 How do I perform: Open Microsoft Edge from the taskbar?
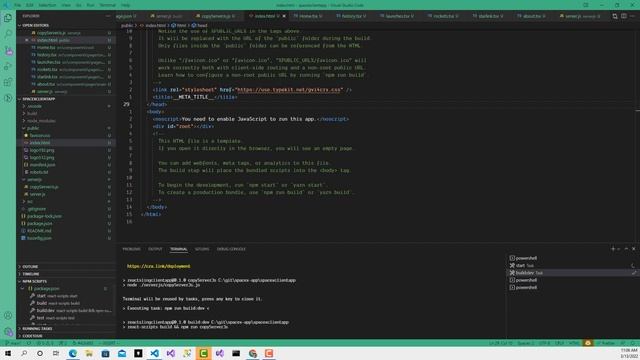click(73, 353)
